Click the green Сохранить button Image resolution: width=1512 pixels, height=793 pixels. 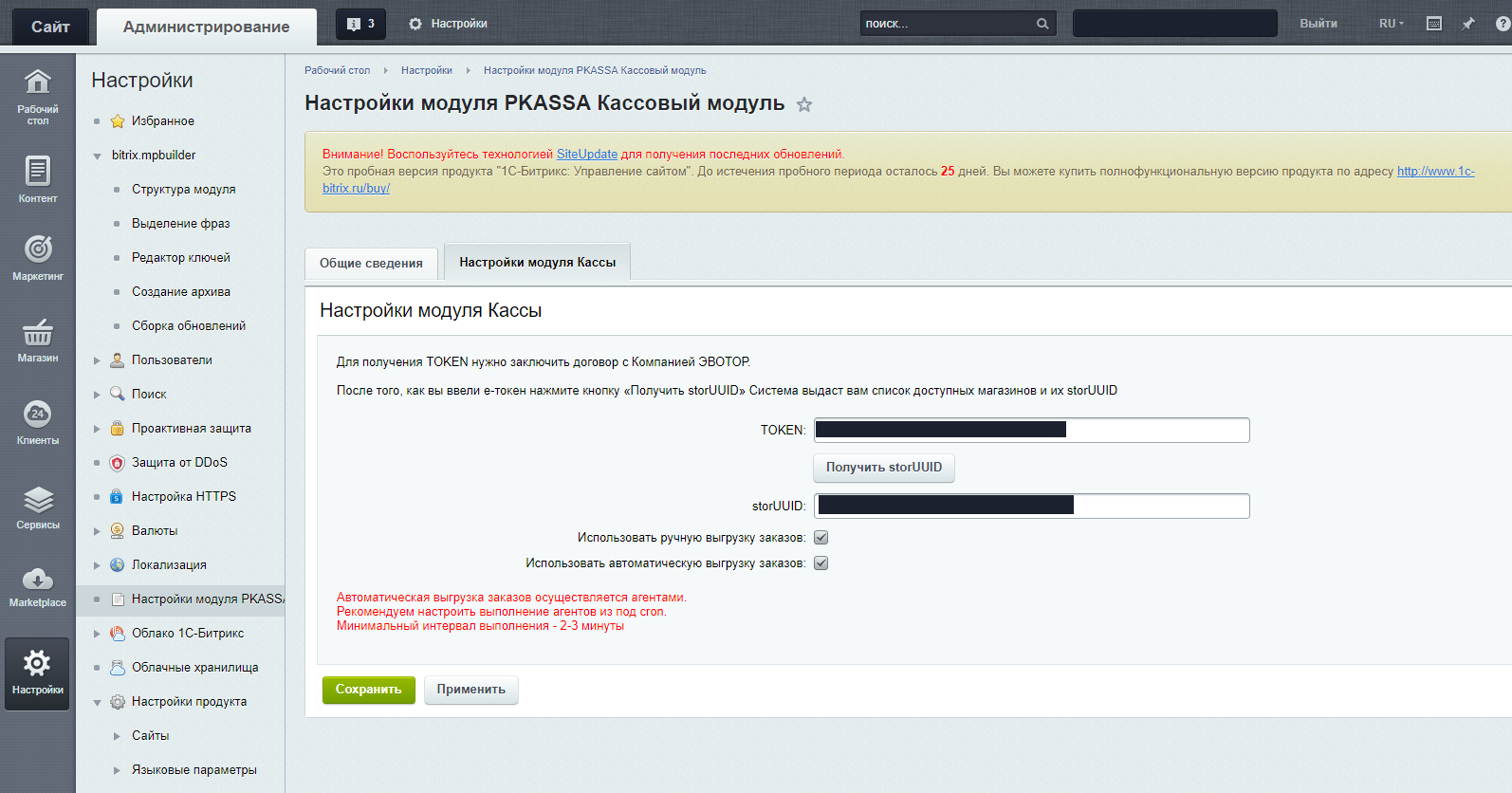[369, 690]
